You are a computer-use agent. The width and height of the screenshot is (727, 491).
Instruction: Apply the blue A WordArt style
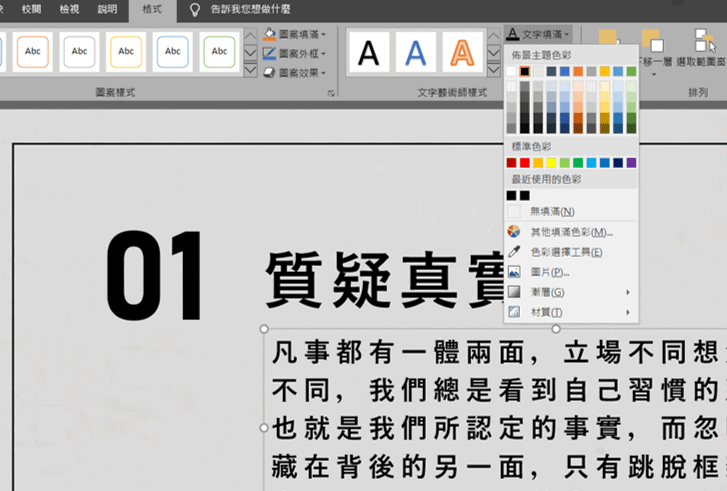coord(416,52)
